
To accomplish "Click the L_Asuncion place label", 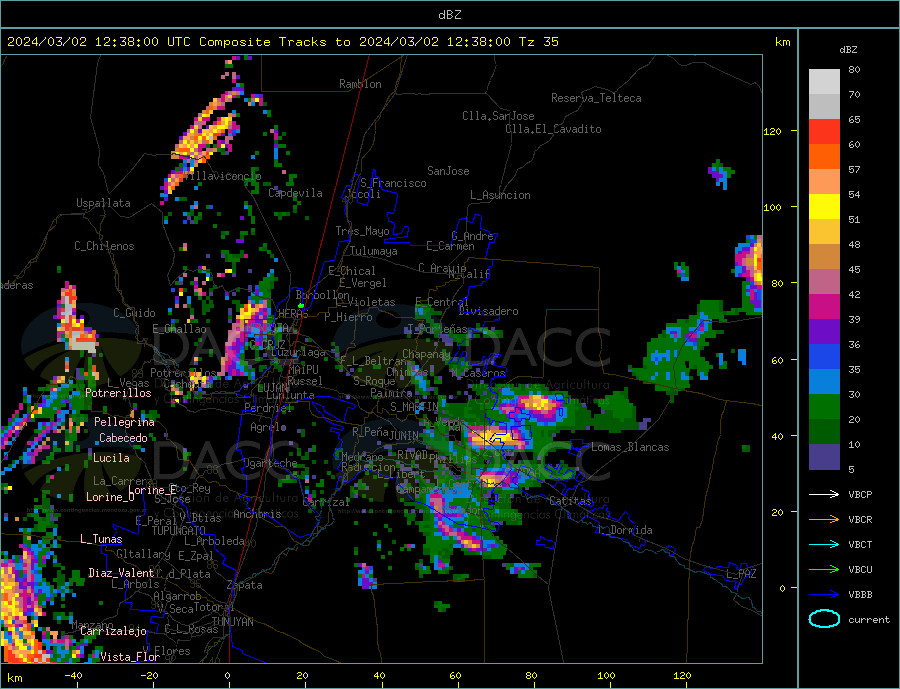I will [x=501, y=195].
